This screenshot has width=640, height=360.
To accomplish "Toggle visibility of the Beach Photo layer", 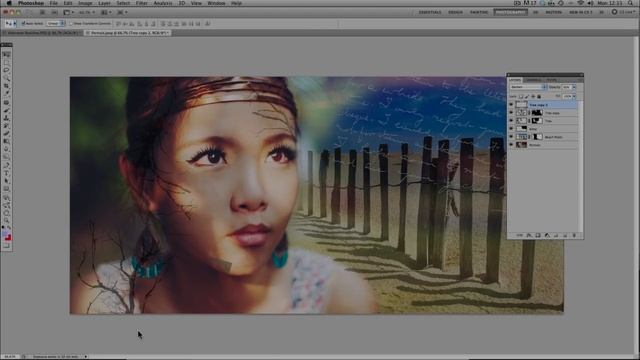I will [511, 137].
